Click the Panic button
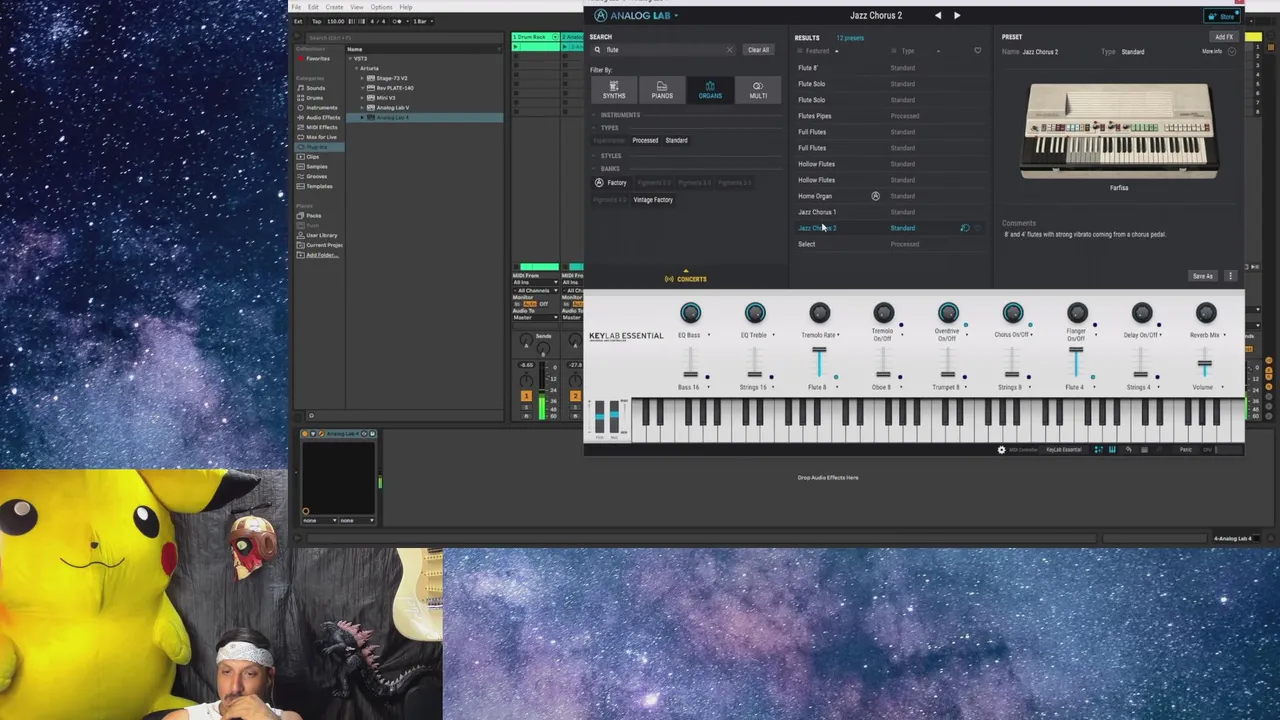Screen dimensions: 1280x720 tap(1185, 450)
